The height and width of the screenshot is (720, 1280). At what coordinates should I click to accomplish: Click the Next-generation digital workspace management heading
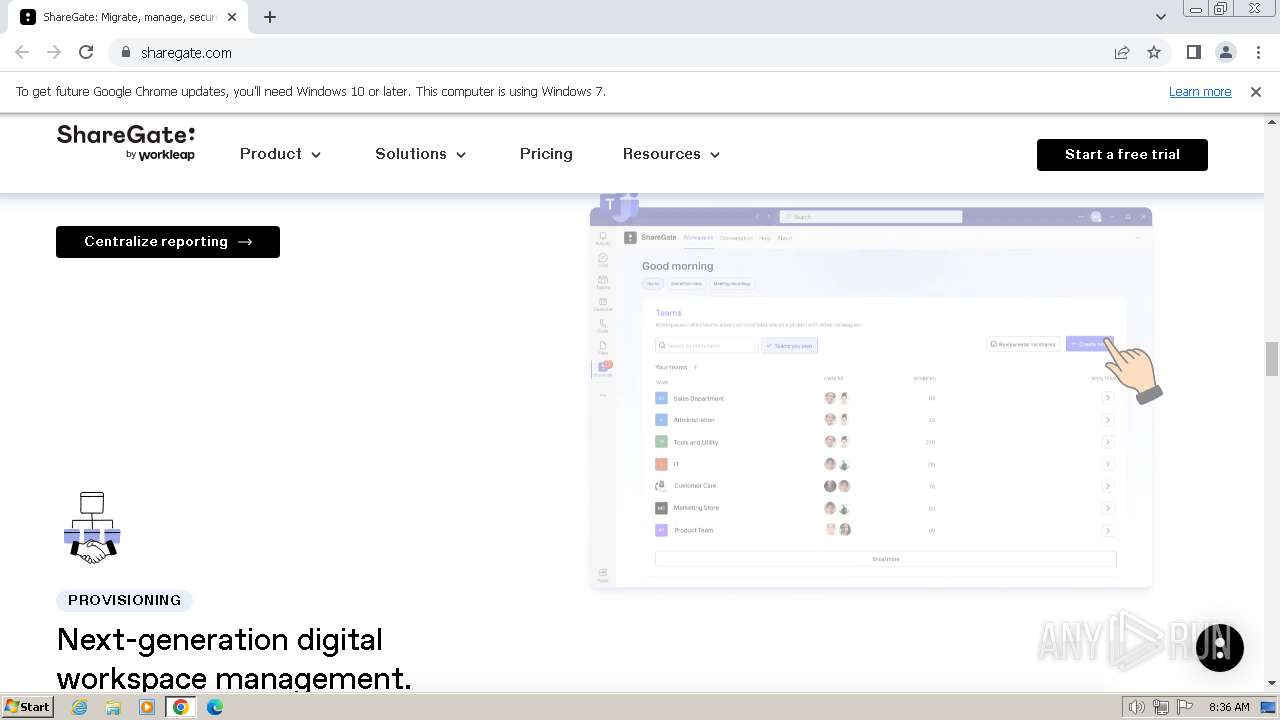coord(234,658)
